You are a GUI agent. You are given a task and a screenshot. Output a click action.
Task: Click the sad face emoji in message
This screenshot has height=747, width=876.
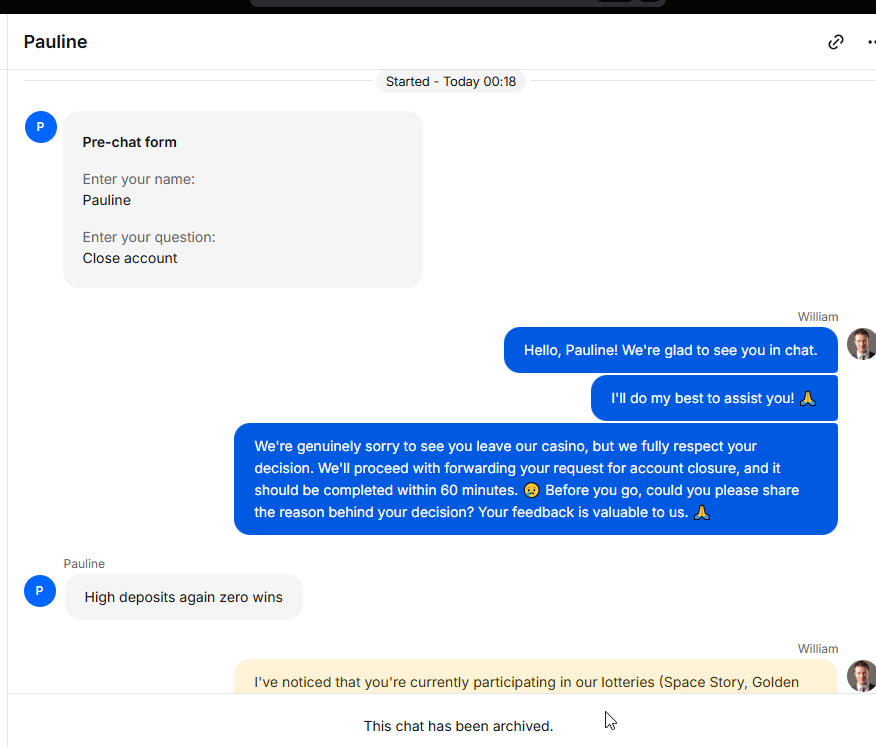531,490
